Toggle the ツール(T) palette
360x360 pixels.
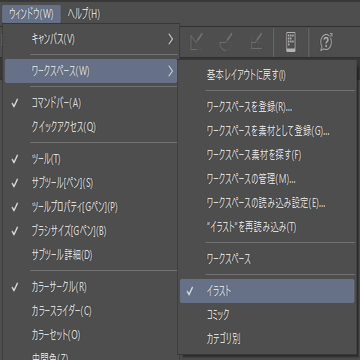pyautogui.click(x=91, y=160)
